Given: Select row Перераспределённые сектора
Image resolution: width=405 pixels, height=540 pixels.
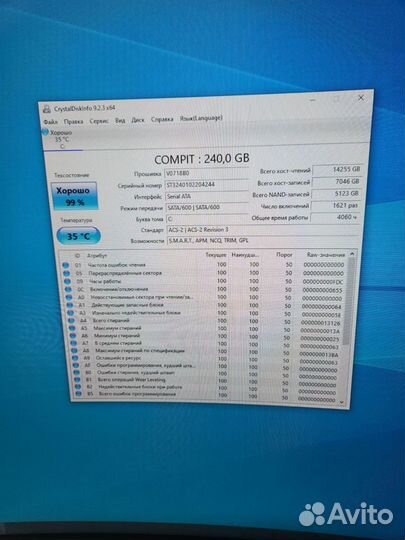Looking at the screenshot, I should point(204,273).
